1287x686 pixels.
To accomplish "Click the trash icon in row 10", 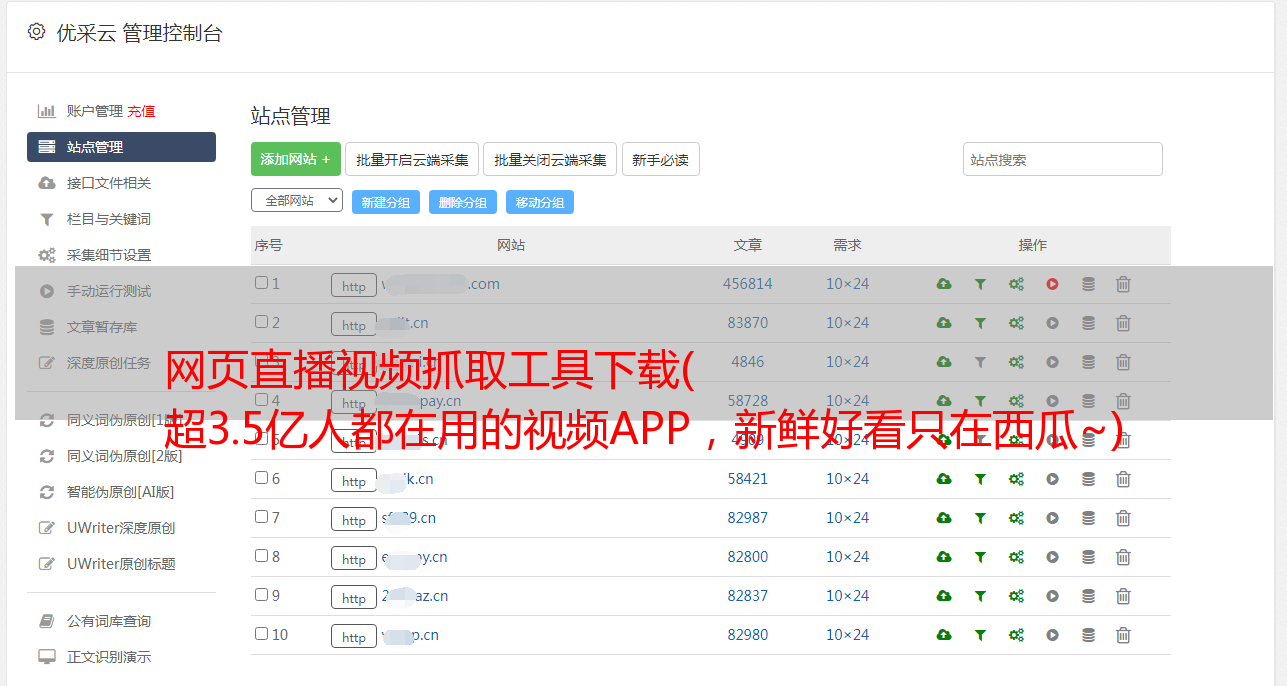I will point(1123,635).
